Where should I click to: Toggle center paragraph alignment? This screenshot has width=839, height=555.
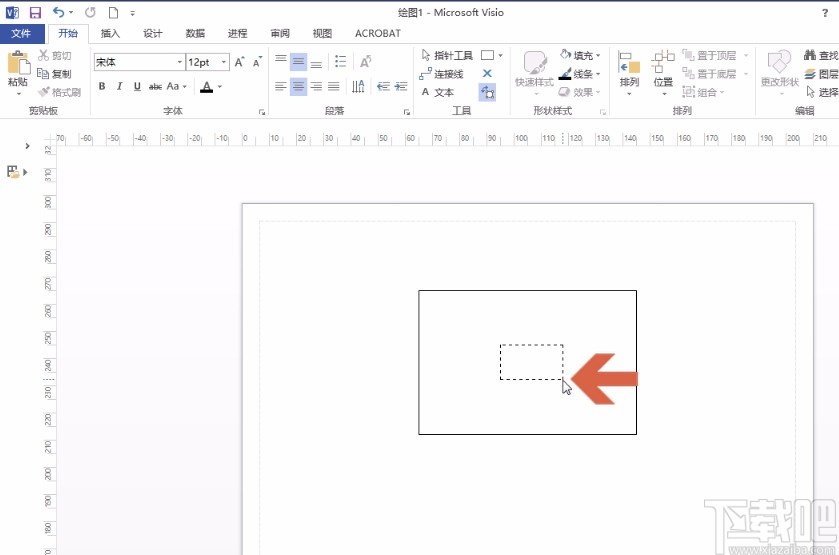299,86
